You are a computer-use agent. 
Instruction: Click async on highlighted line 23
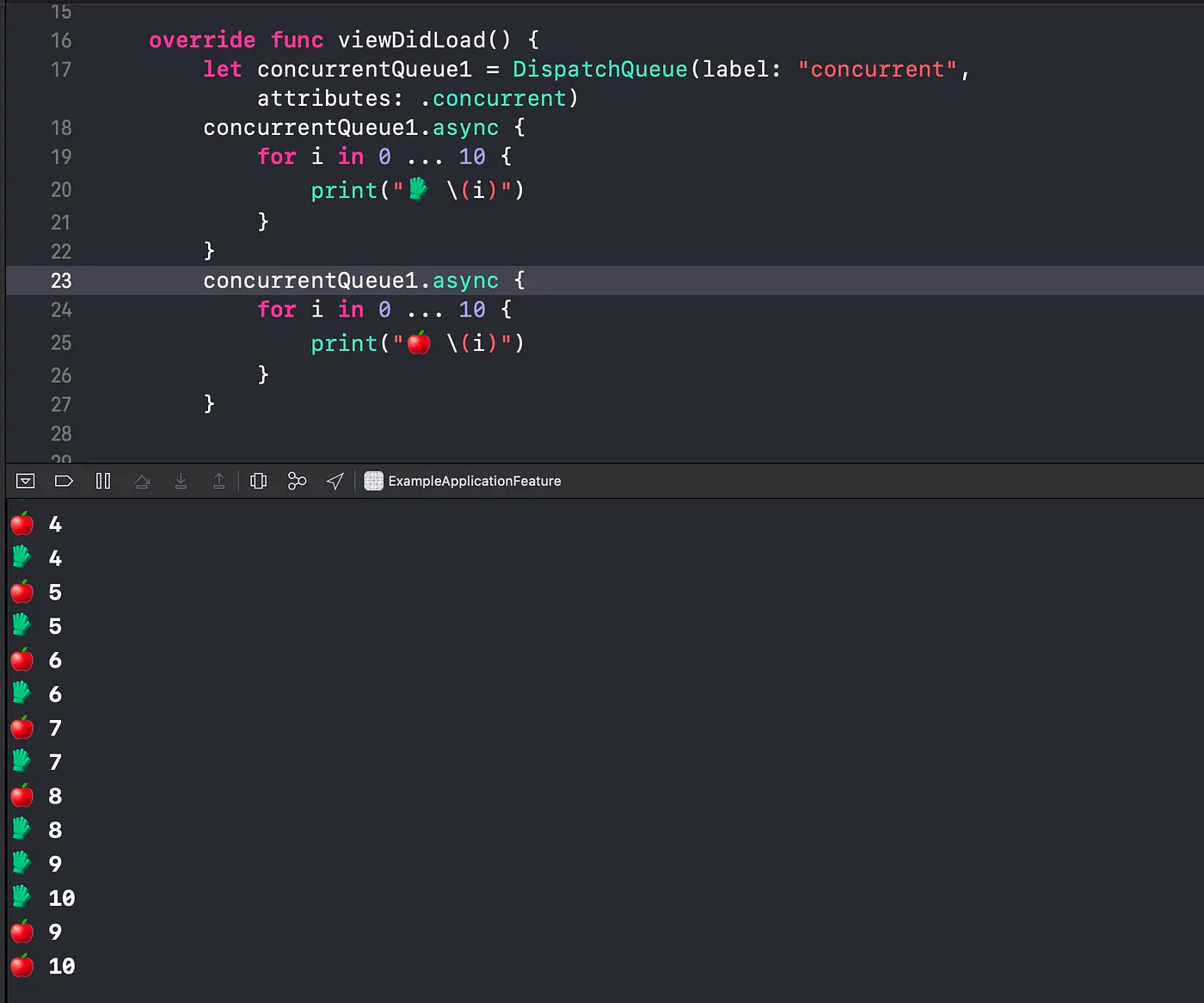[x=465, y=281]
